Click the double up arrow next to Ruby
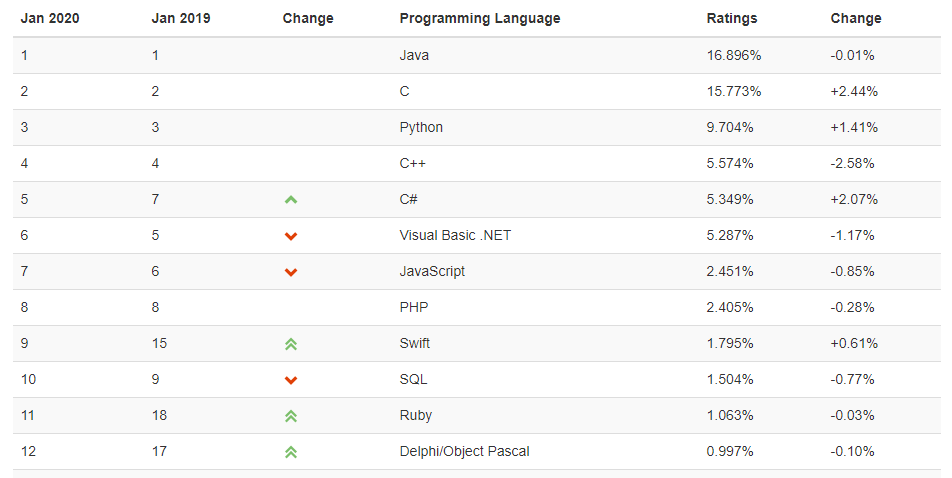952x478 pixels. tap(291, 416)
